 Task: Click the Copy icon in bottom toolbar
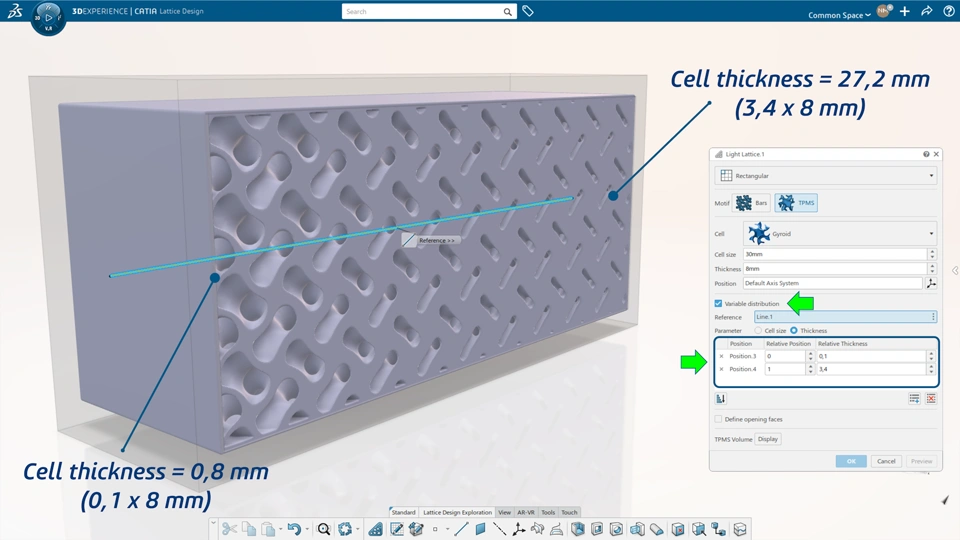pos(249,529)
